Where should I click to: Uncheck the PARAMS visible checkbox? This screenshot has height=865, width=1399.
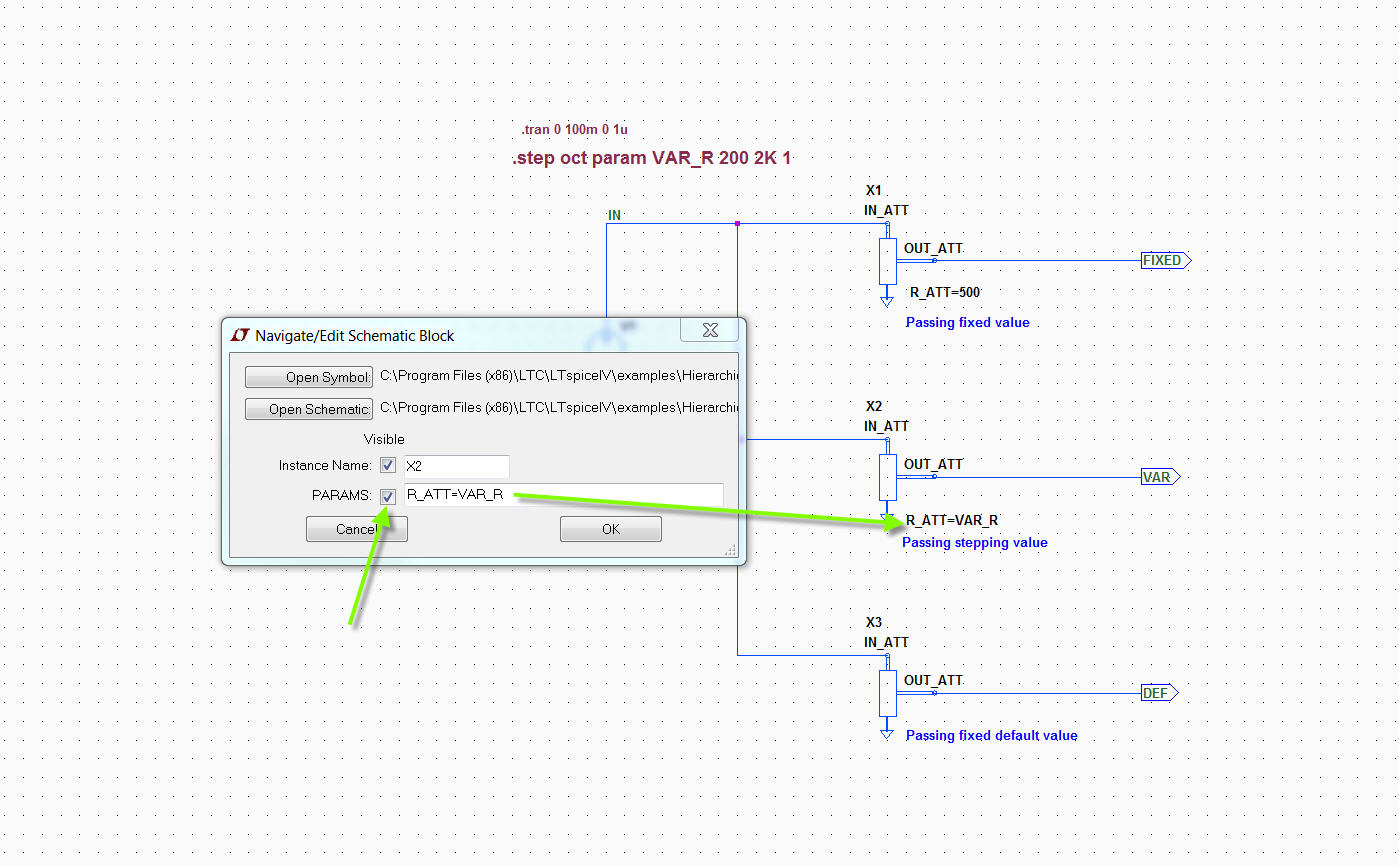[x=388, y=496]
